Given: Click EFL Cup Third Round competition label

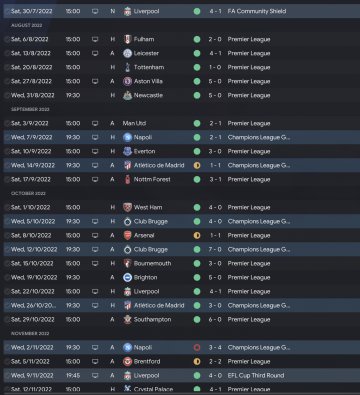Looking at the screenshot, I should [x=256, y=375].
